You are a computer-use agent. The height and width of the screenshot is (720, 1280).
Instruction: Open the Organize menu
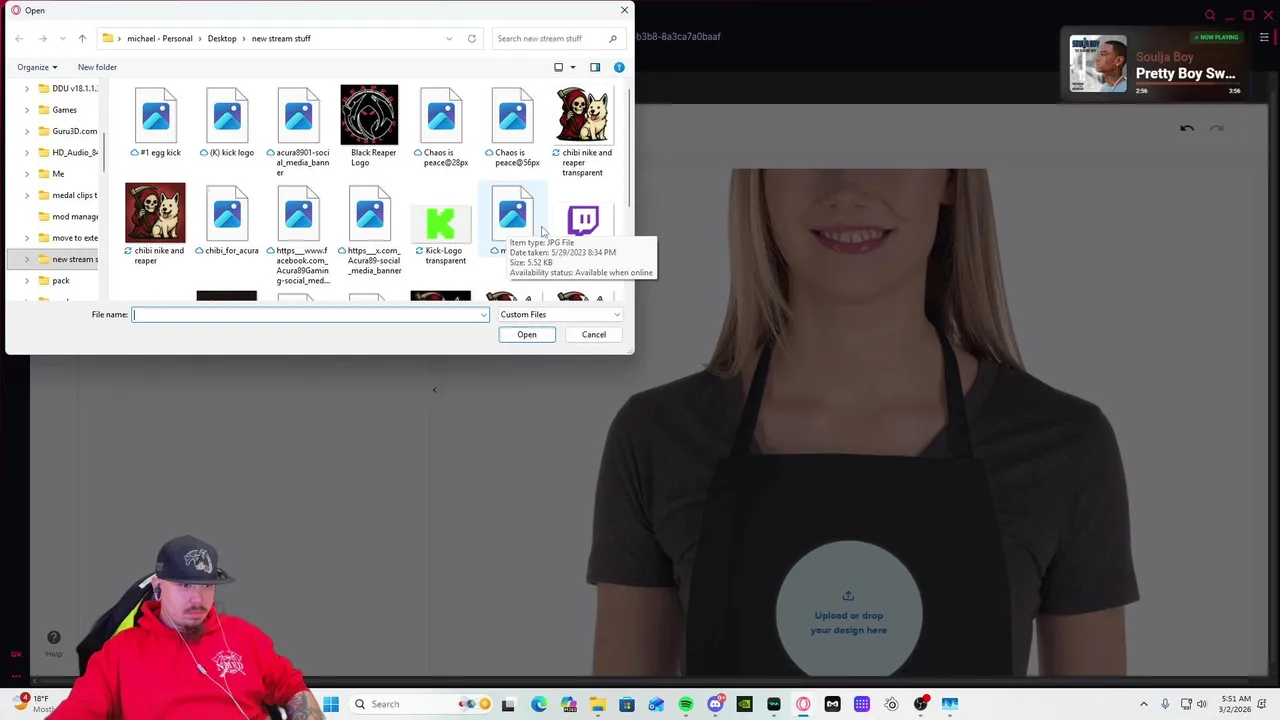coord(37,67)
